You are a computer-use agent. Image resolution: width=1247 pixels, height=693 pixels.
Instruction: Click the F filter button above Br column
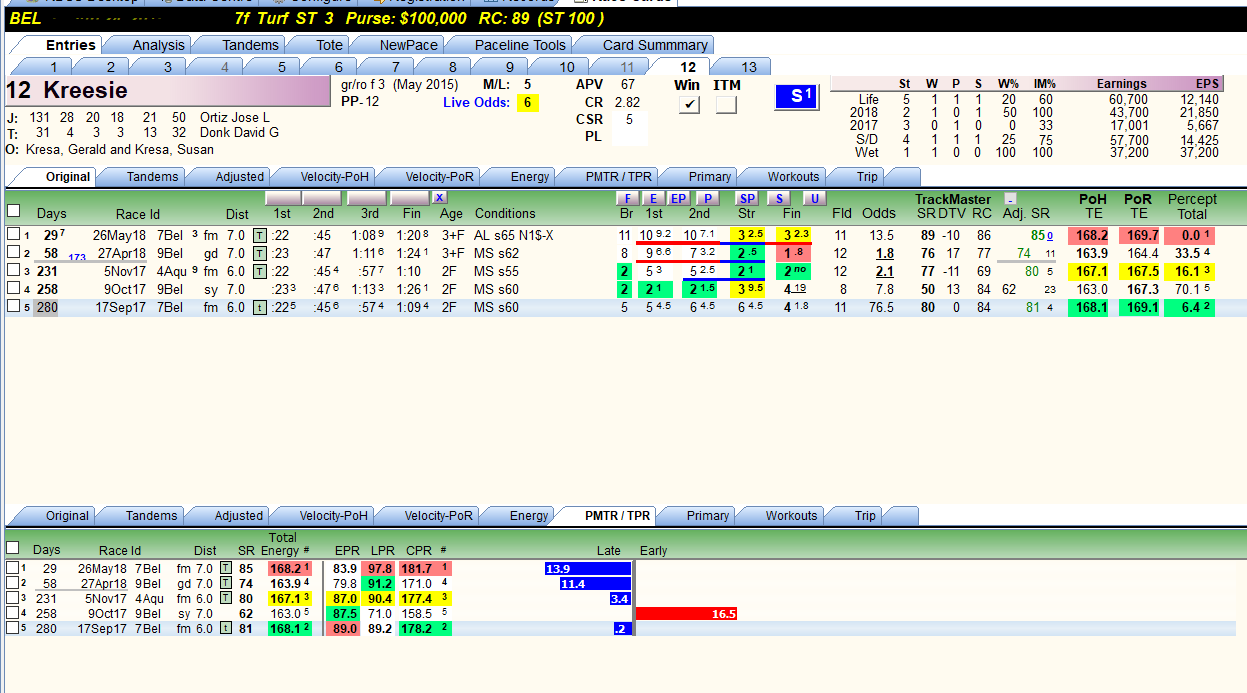coord(627,198)
